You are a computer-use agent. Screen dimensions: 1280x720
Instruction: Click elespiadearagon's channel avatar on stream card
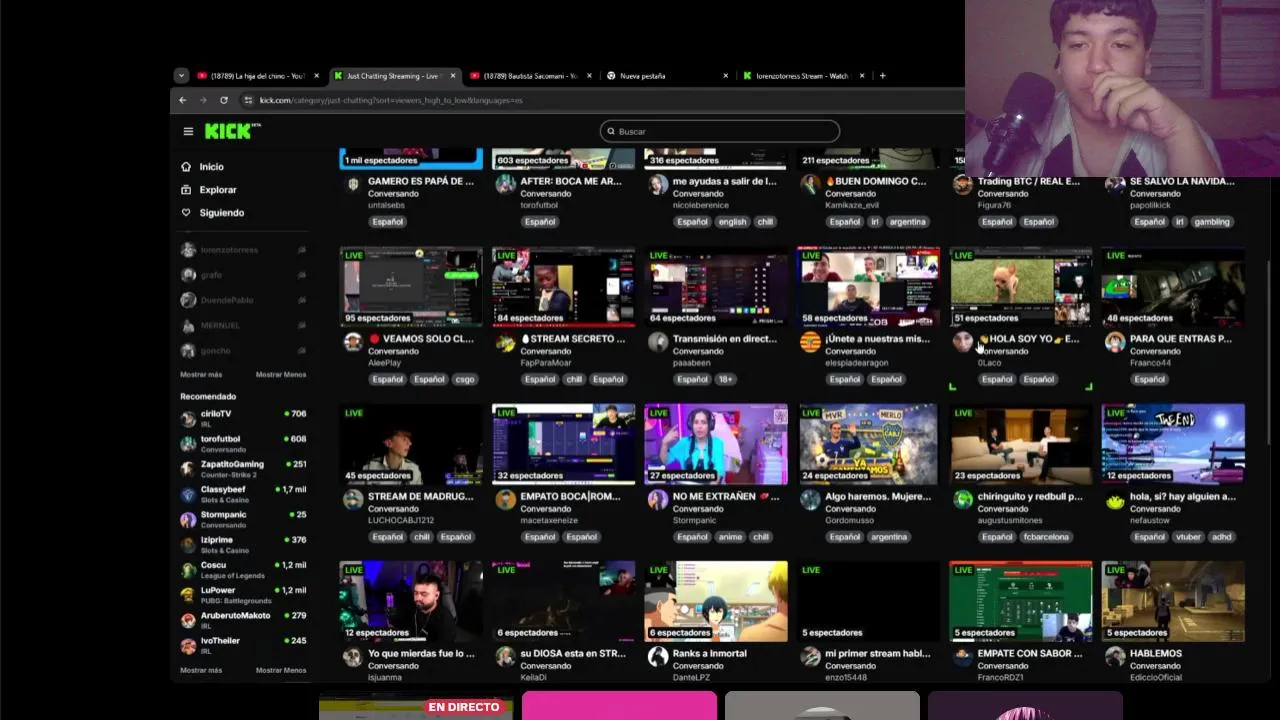[x=810, y=342]
